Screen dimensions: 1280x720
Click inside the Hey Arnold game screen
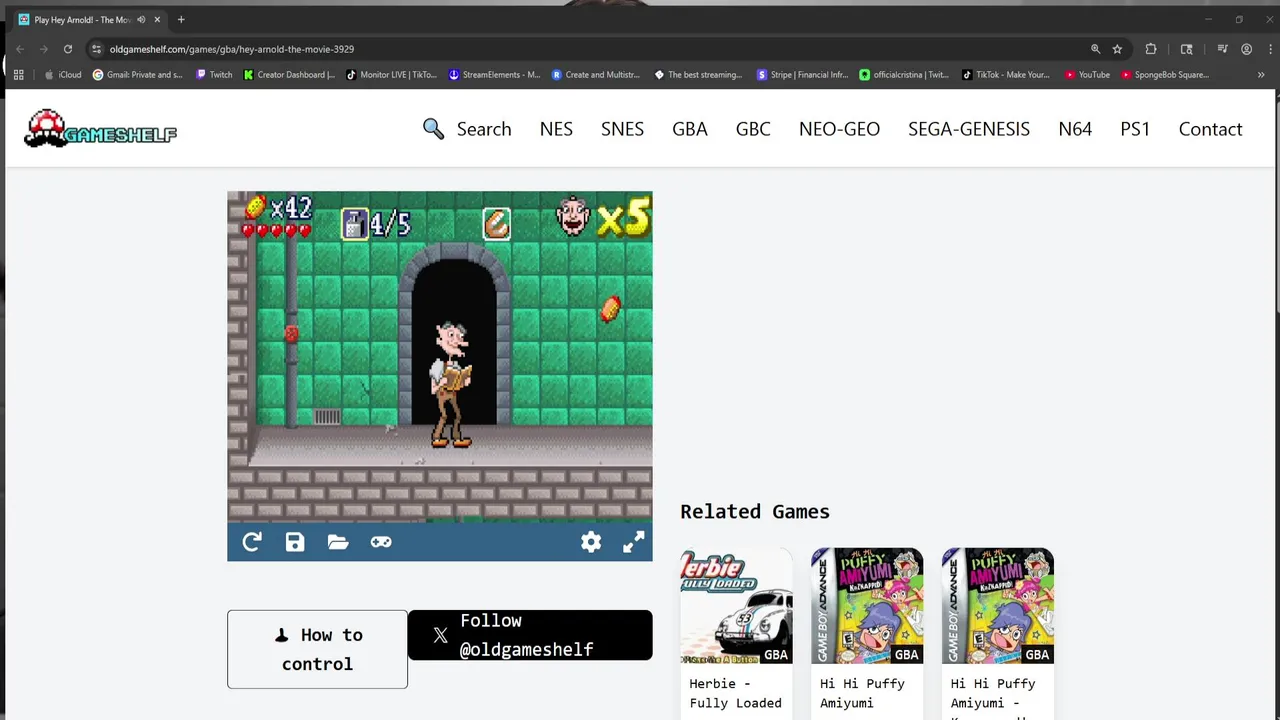[440, 357]
